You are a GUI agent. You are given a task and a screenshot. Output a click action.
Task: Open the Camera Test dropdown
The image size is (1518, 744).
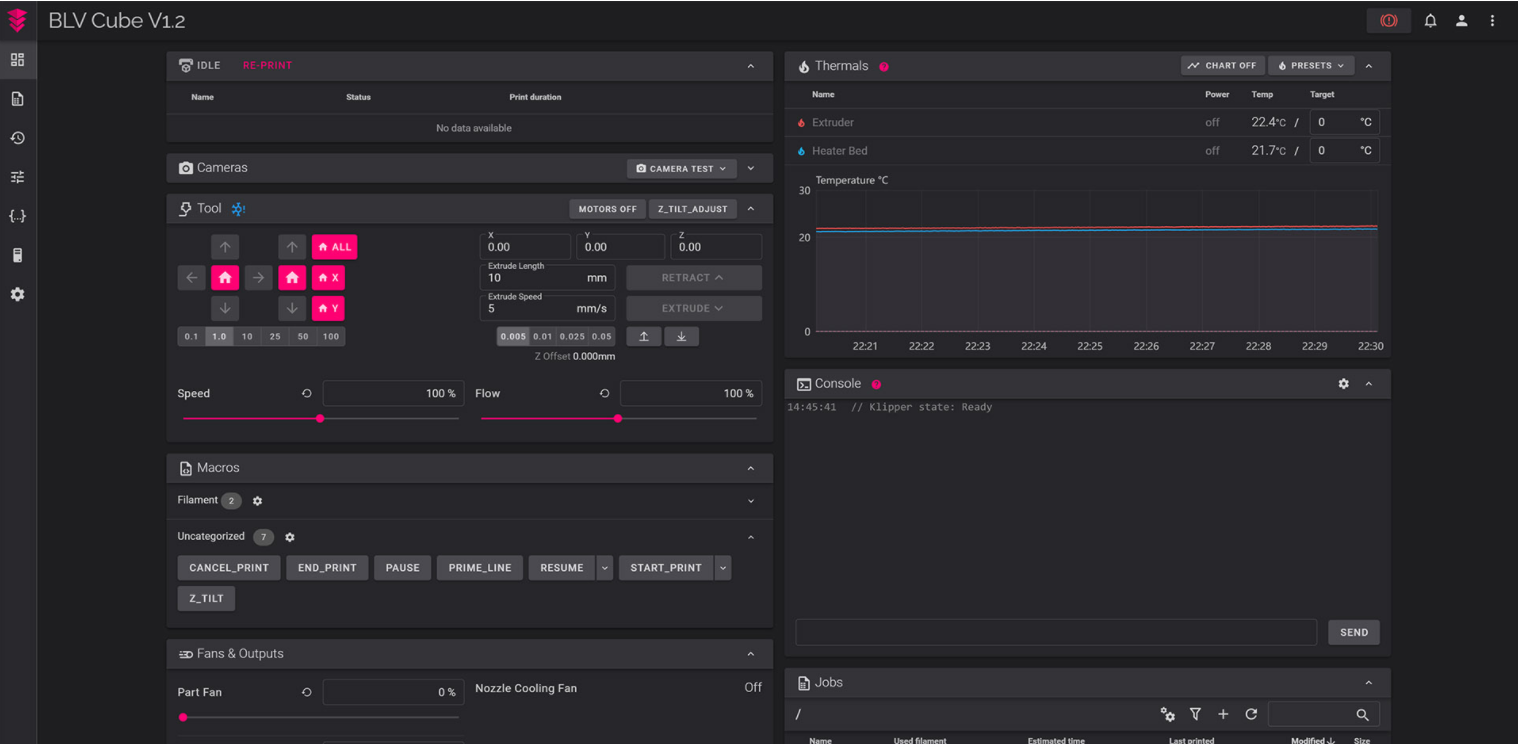pos(681,169)
